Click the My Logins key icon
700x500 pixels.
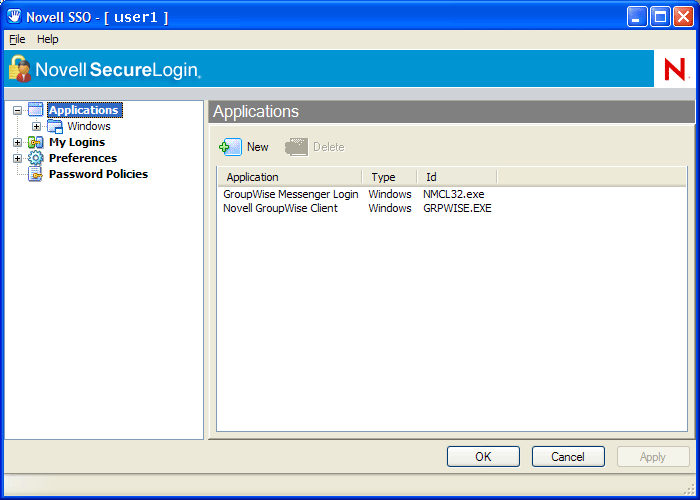click(x=36, y=142)
